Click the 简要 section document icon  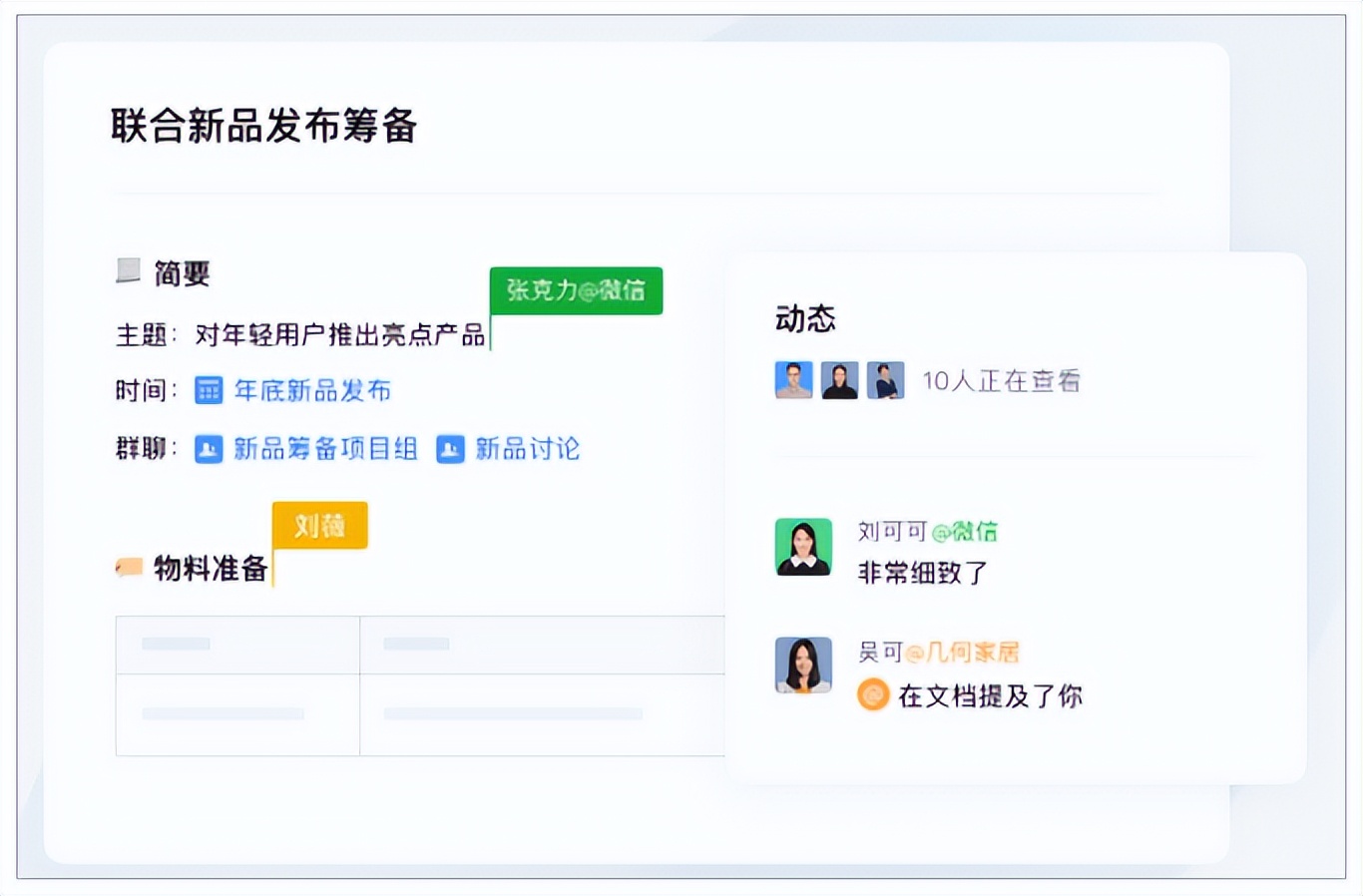coord(127,270)
